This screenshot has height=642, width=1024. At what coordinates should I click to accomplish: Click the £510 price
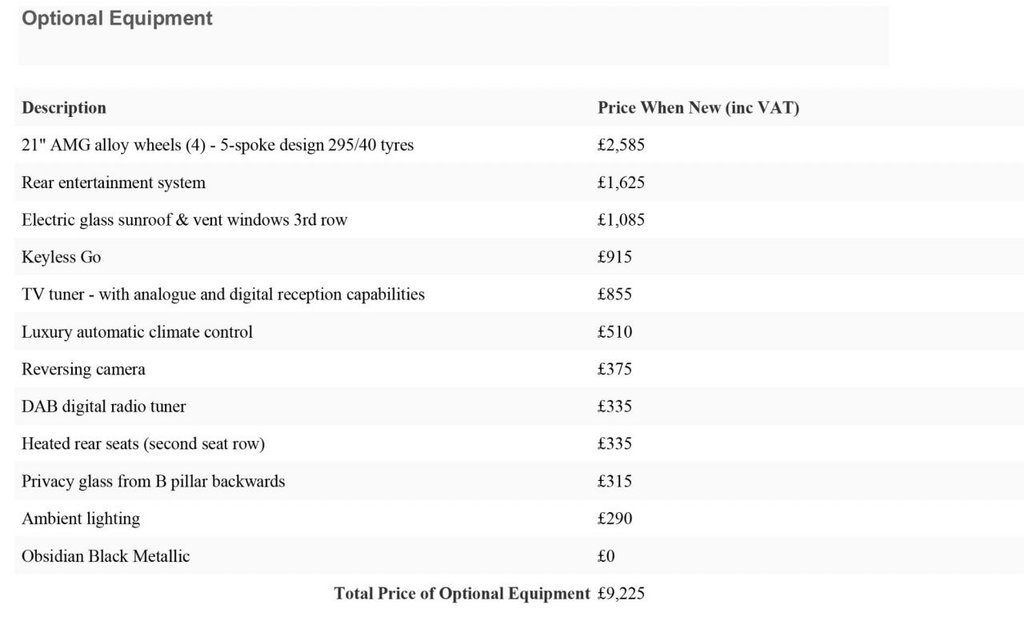(x=615, y=332)
